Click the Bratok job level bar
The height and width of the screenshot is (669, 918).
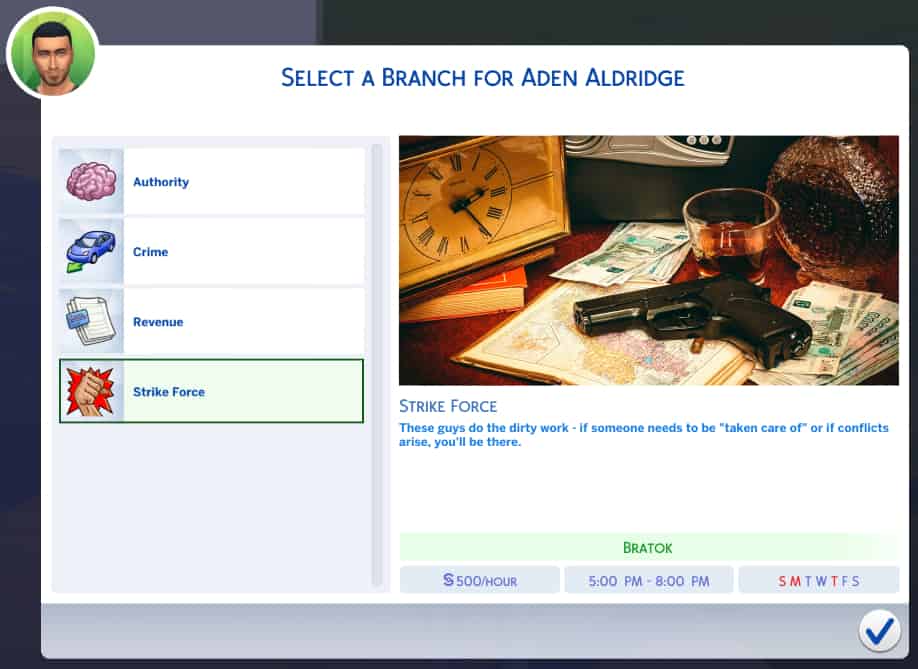[648, 548]
